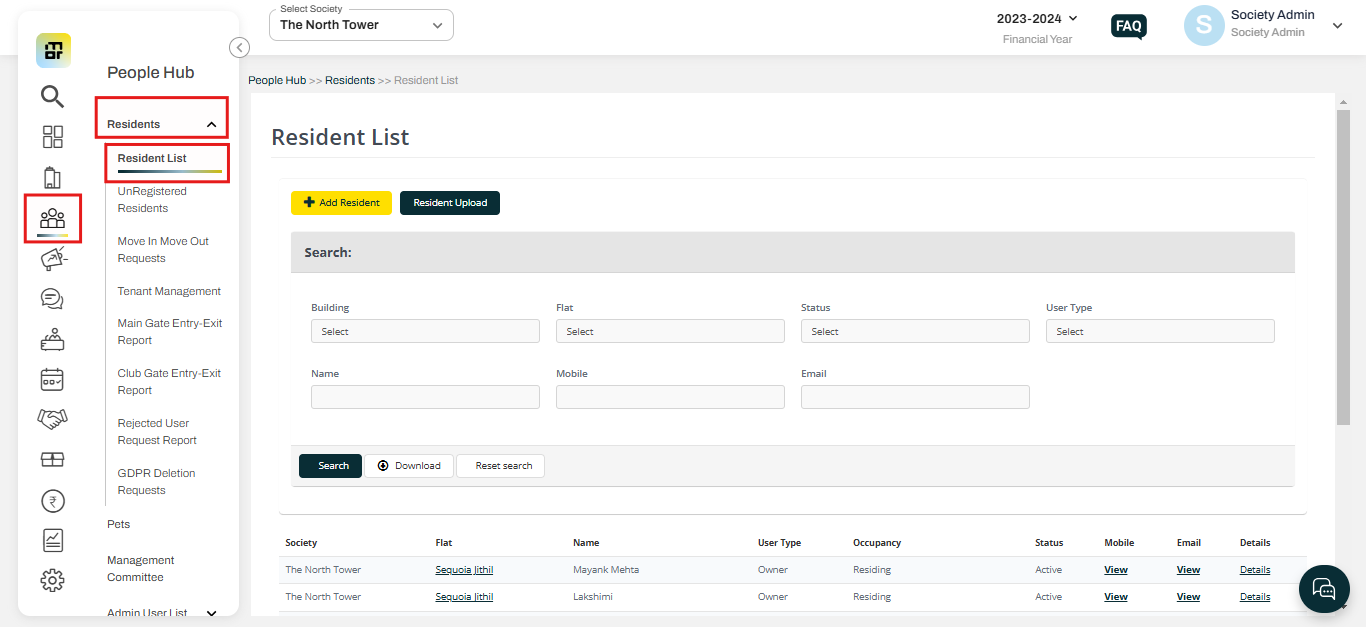This screenshot has width=1366, height=627.
Task: Open UnRegistered Residents menu item
Action: 152,200
